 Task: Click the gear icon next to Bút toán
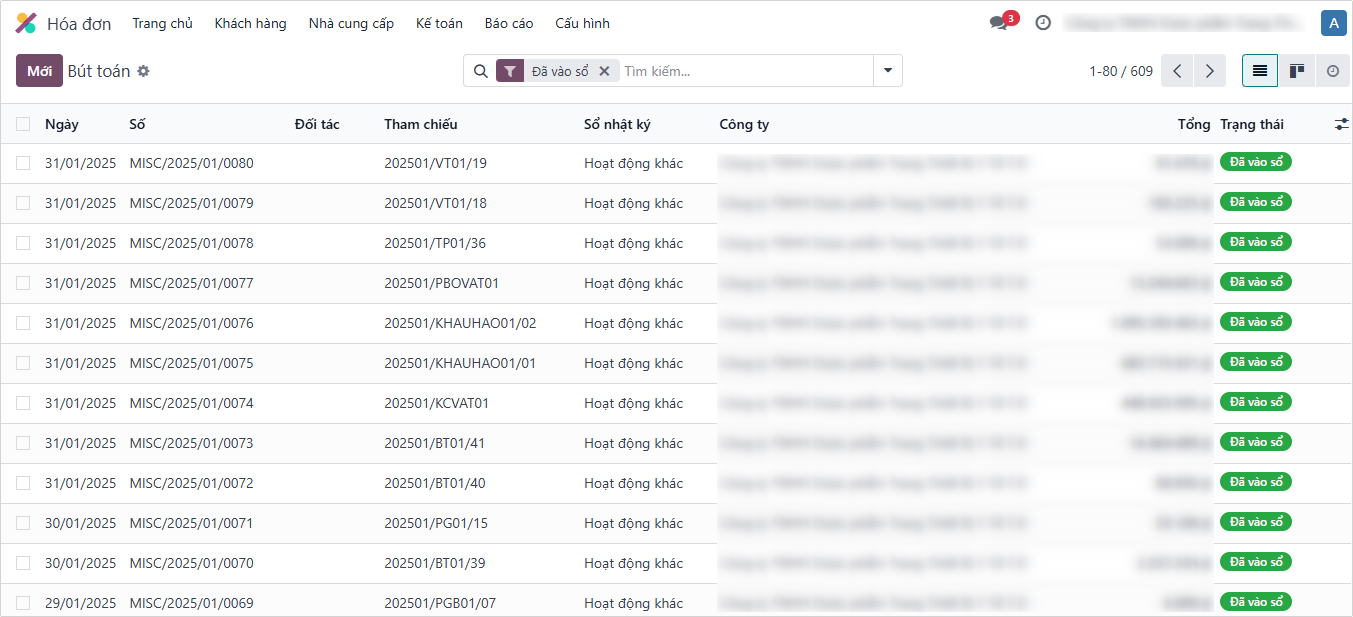[143, 71]
